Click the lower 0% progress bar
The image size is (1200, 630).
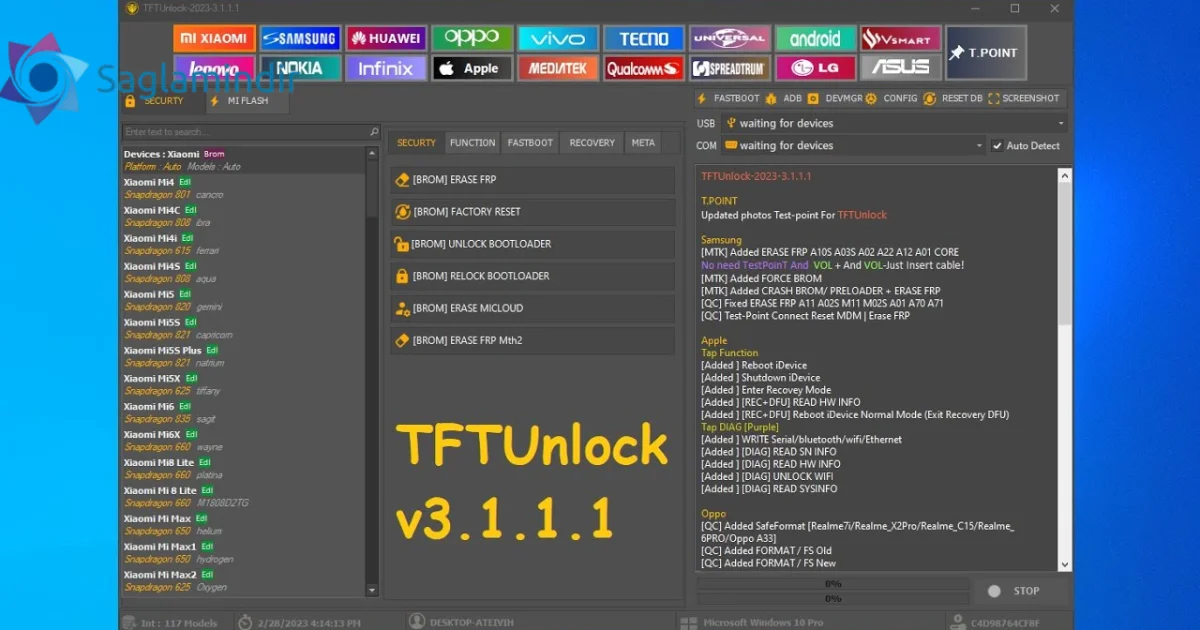(x=832, y=598)
